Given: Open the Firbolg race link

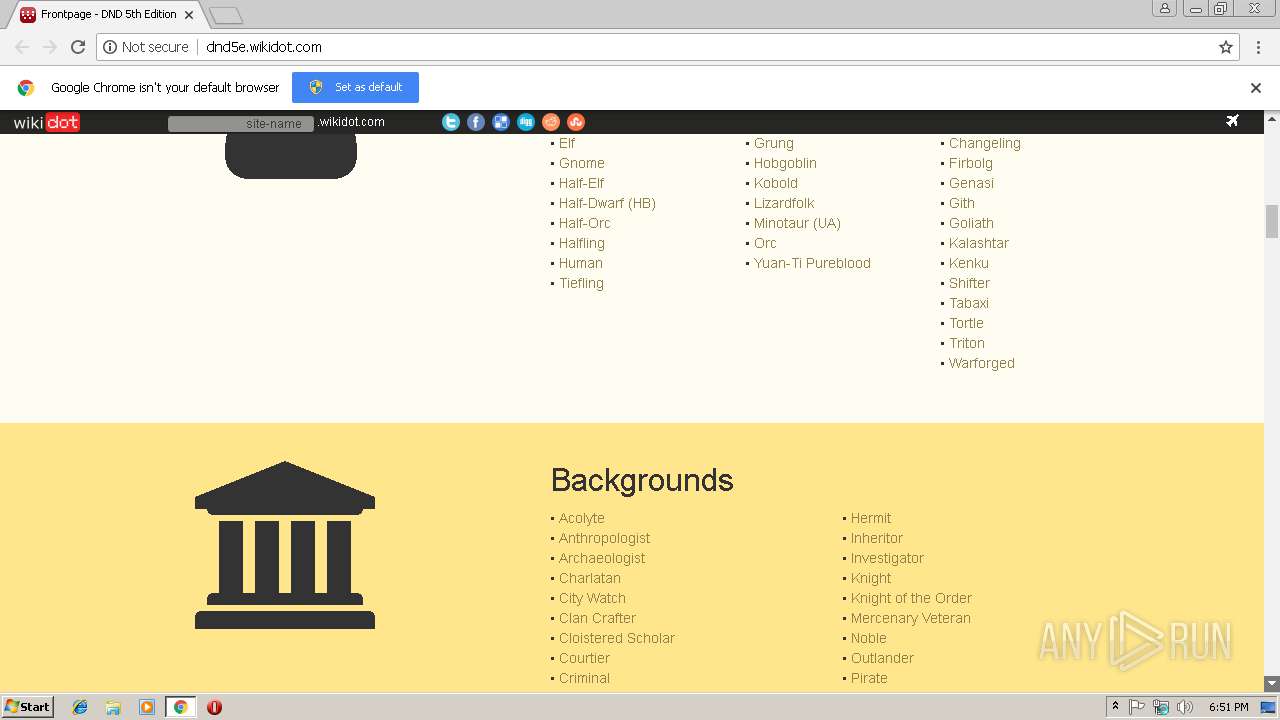Looking at the screenshot, I should pyautogui.click(x=971, y=163).
